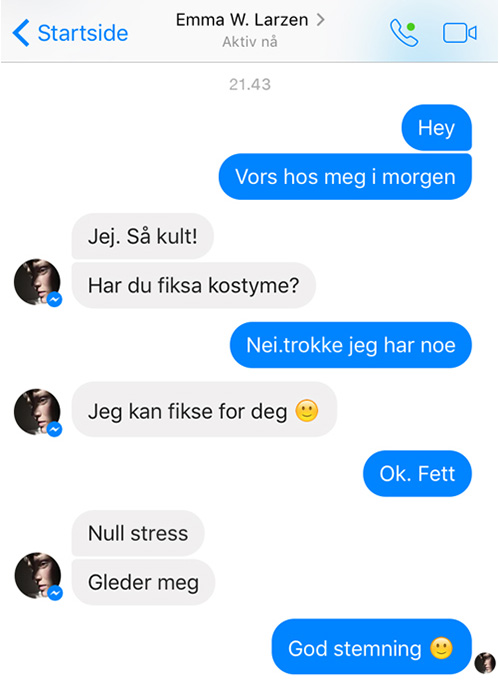Select the 'Hey' message bubble
The width and height of the screenshot is (500, 685).
[436, 128]
